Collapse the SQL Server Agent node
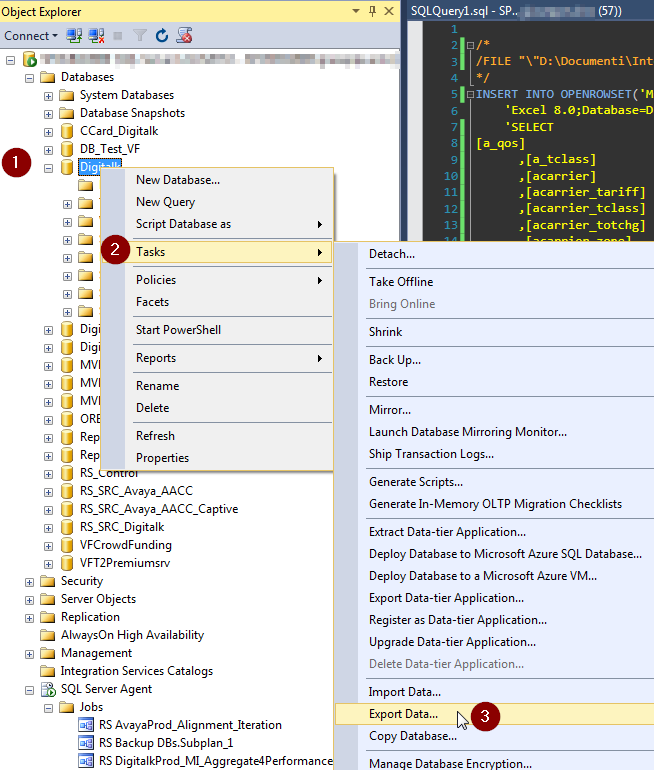This screenshot has height=770, width=654. pyautogui.click(x=29, y=690)
